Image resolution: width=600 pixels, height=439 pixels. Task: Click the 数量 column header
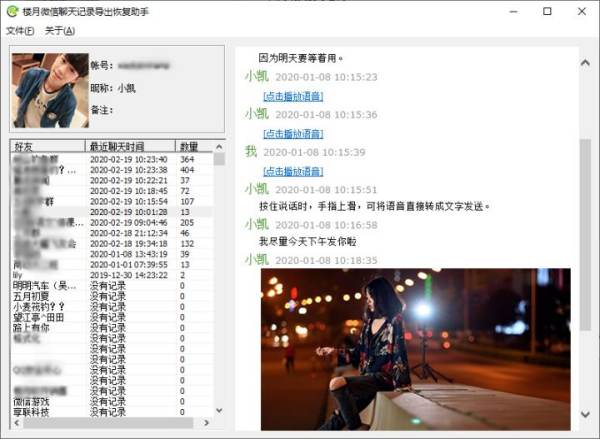click(x=193, y=146)
